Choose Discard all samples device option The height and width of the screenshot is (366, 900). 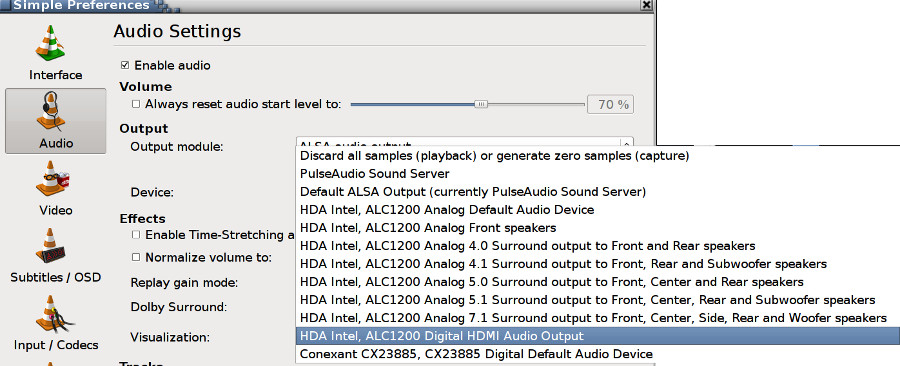pos(598,155)
